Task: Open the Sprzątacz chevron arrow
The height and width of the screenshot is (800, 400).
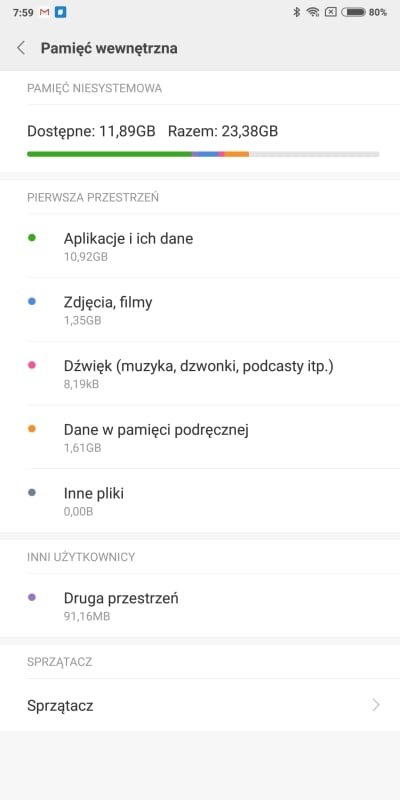Action: (376, 705)
